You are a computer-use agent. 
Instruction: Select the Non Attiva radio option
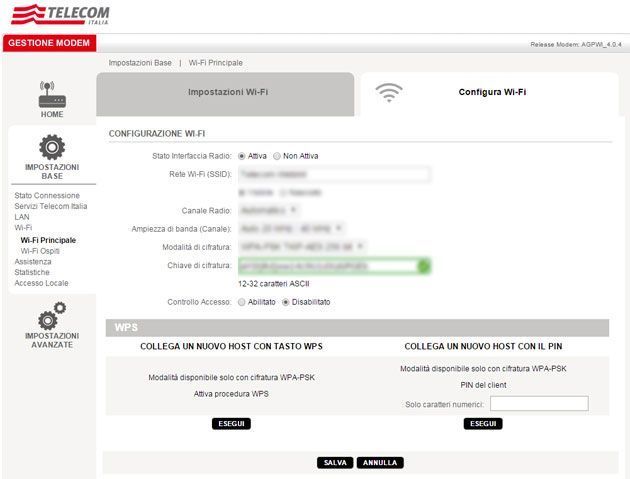(277, 156)
